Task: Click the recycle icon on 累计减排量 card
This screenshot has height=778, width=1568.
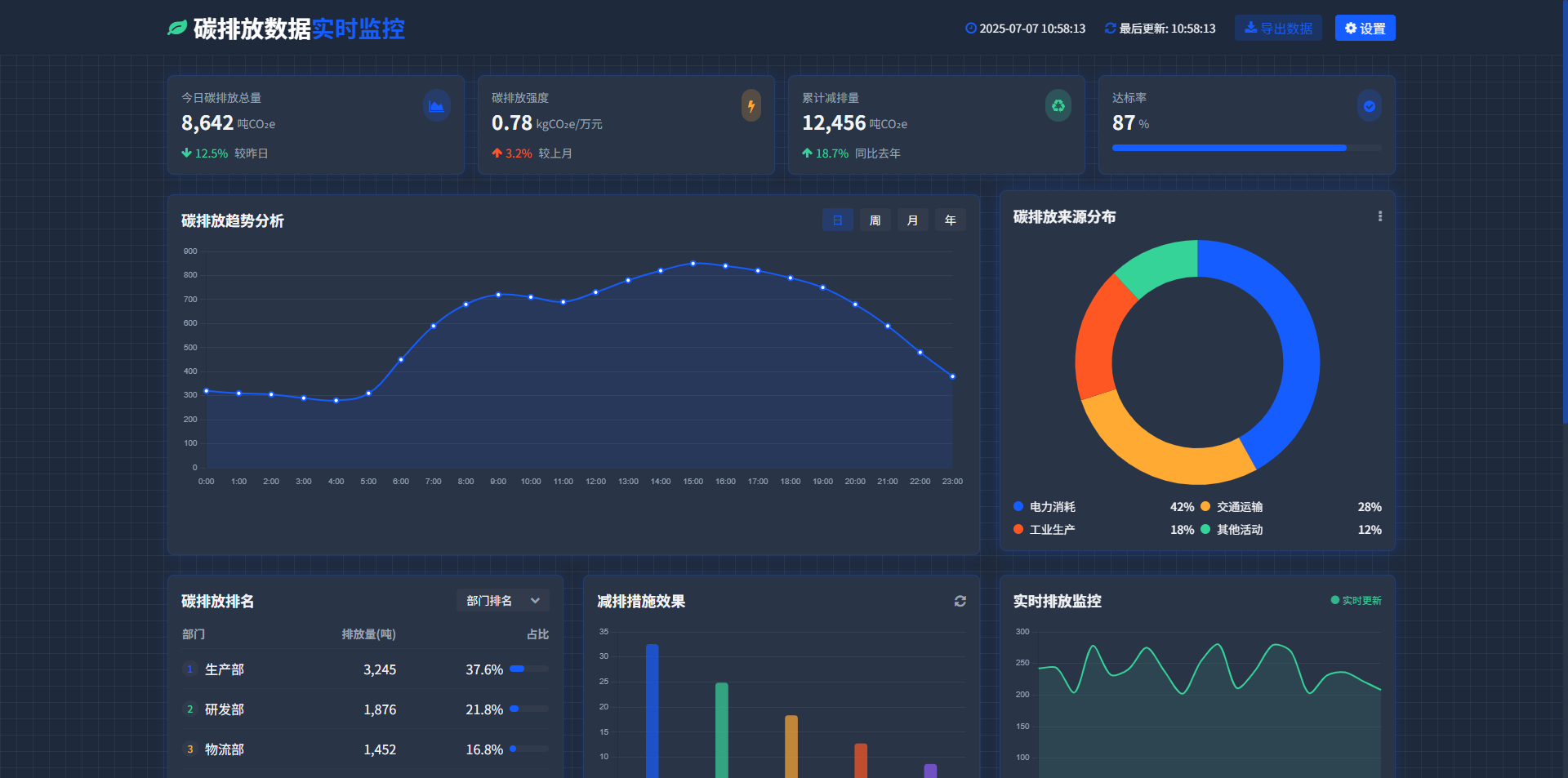Action: [1058, 105]
